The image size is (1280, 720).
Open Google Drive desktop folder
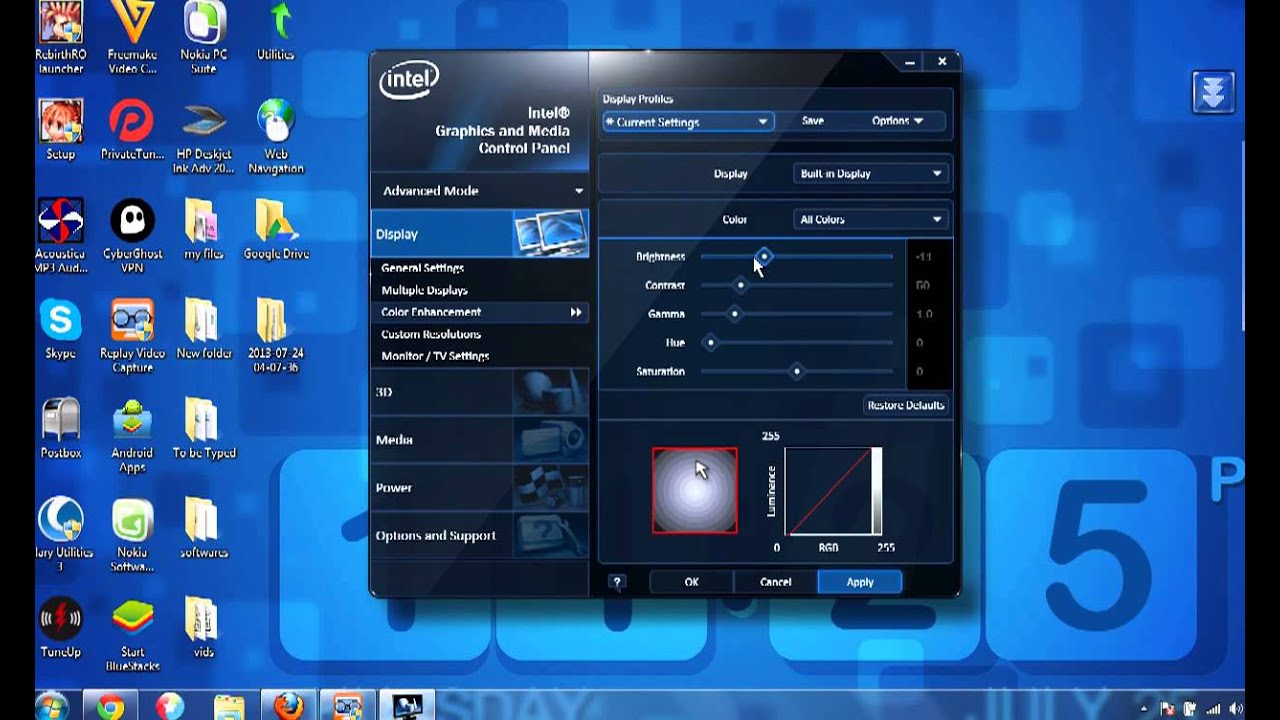[276, 229]
